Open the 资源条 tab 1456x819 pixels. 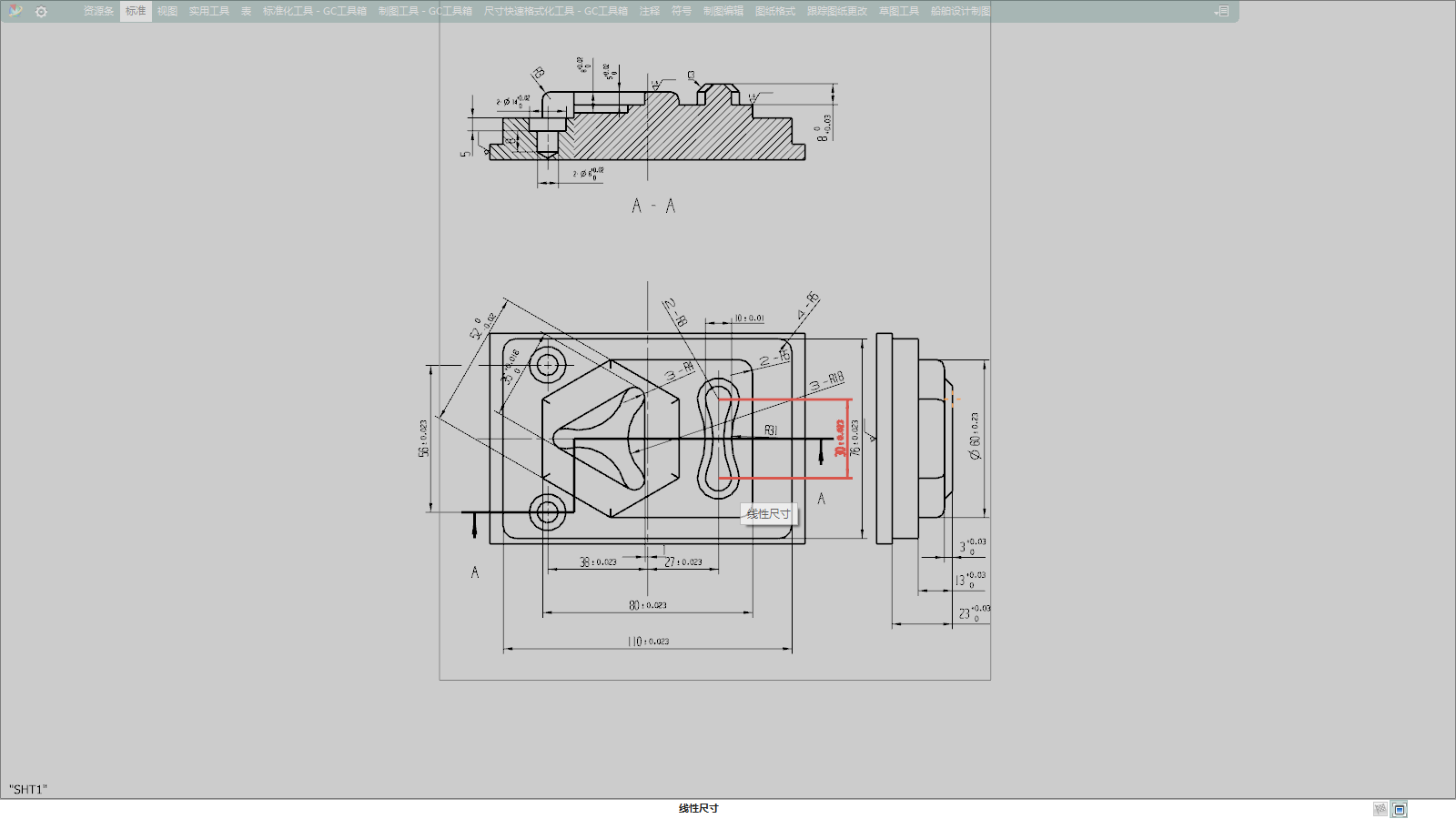pyautogui.click(x=98, y=11)
